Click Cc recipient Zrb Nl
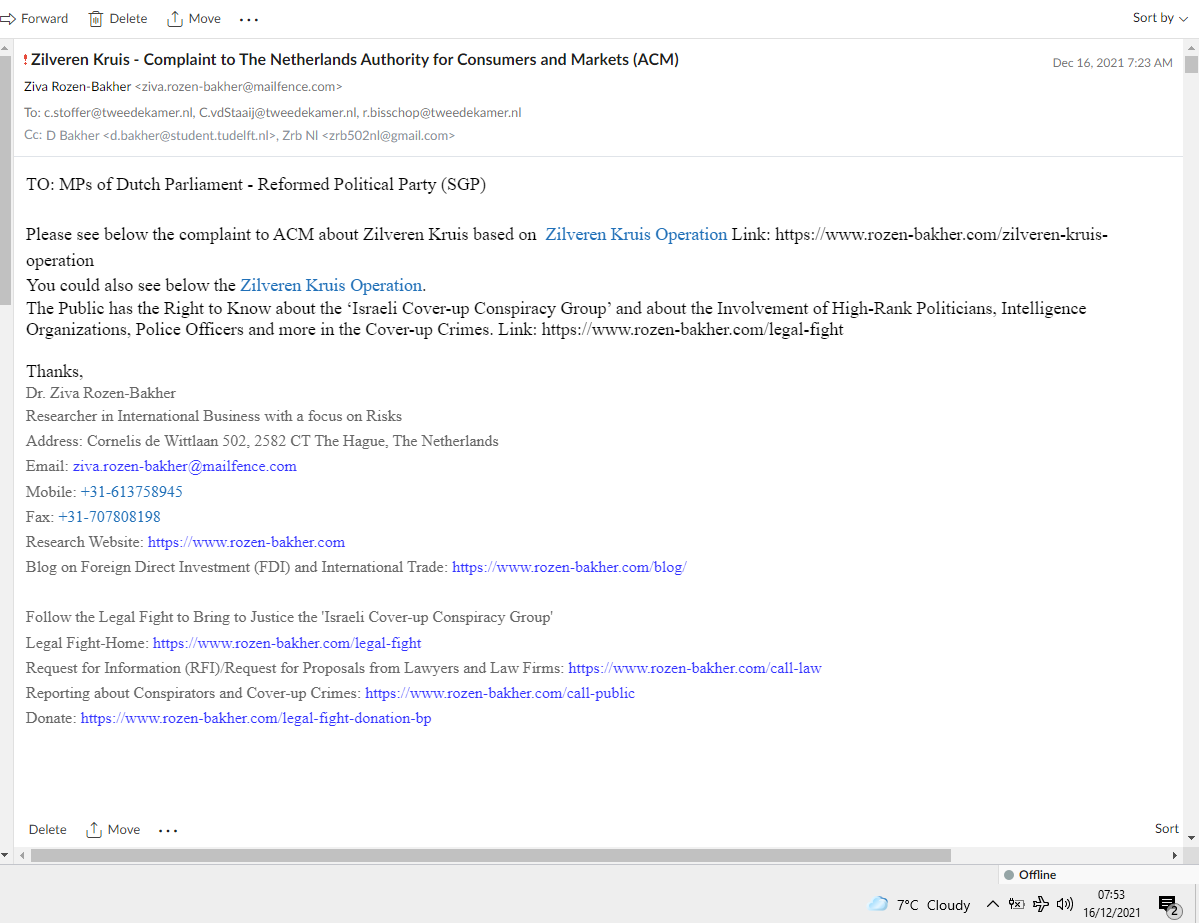The image size is (1199, 923). point(369,135)
